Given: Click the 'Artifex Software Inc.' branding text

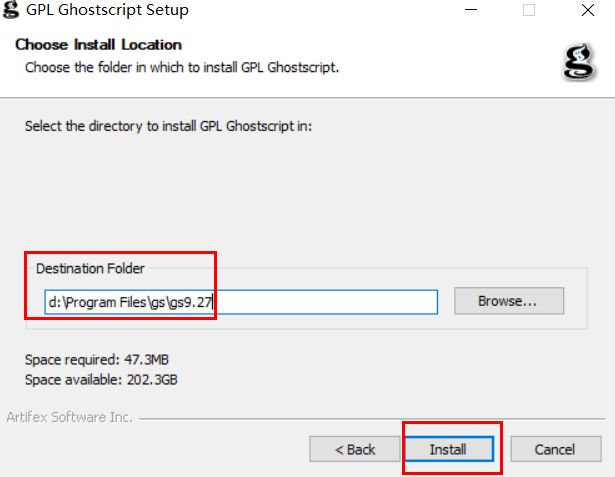Looking at the screenshot, I should coord(69,417).
